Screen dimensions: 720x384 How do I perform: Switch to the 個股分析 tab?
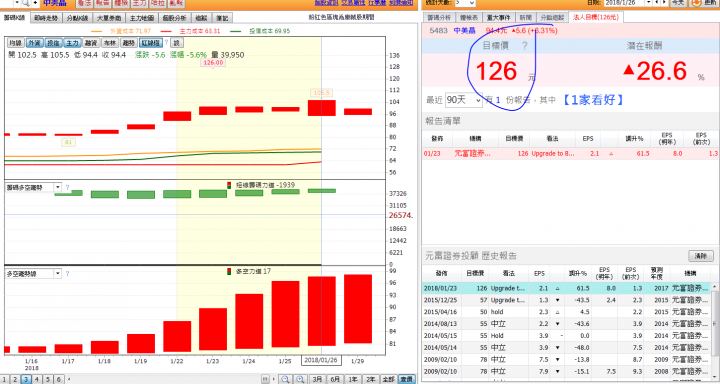coord(174,18)
